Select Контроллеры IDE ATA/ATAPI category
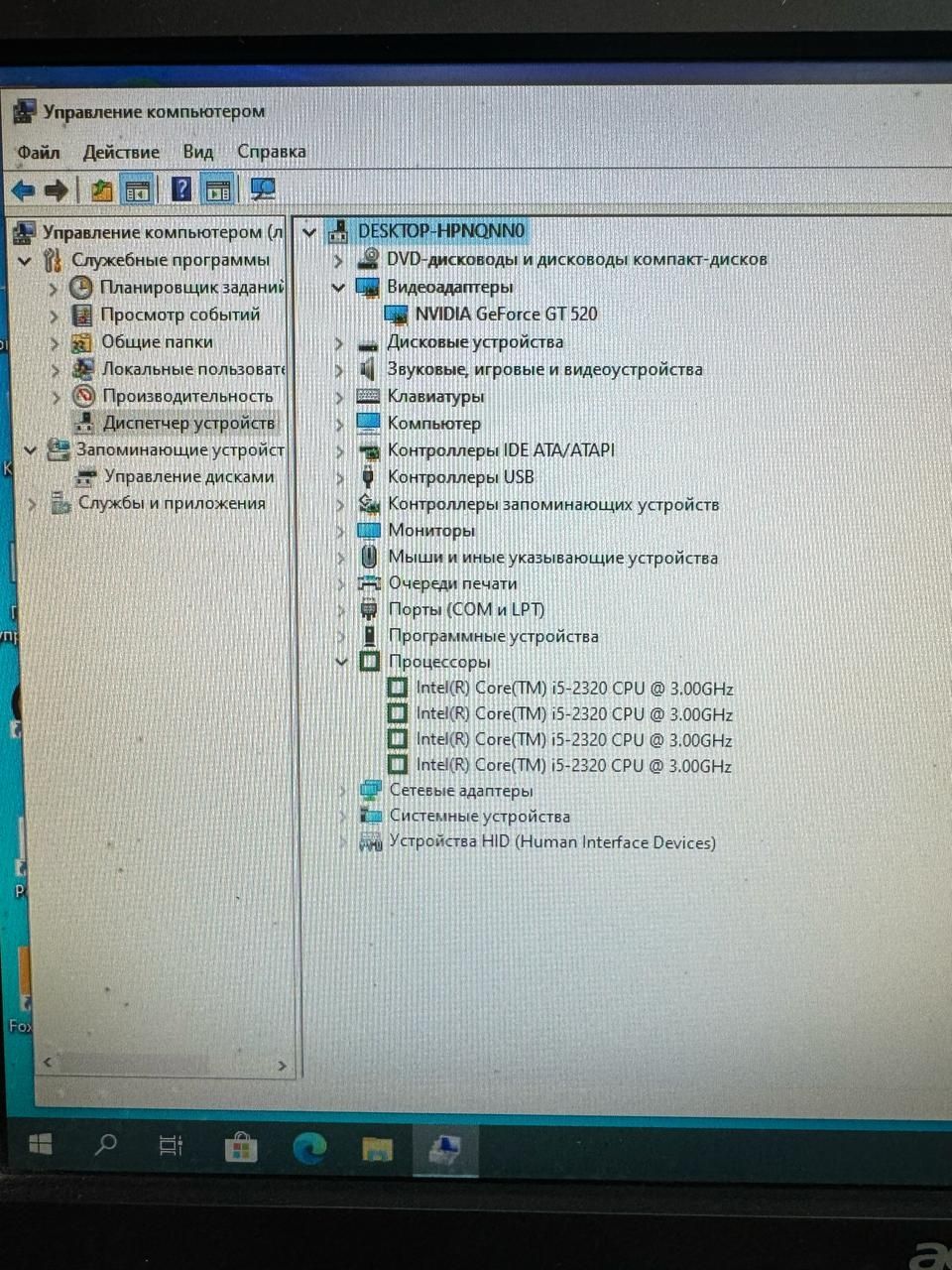The width and height of the screenshot is (952, 1270). pyautogui.click(x=501, y=450)
